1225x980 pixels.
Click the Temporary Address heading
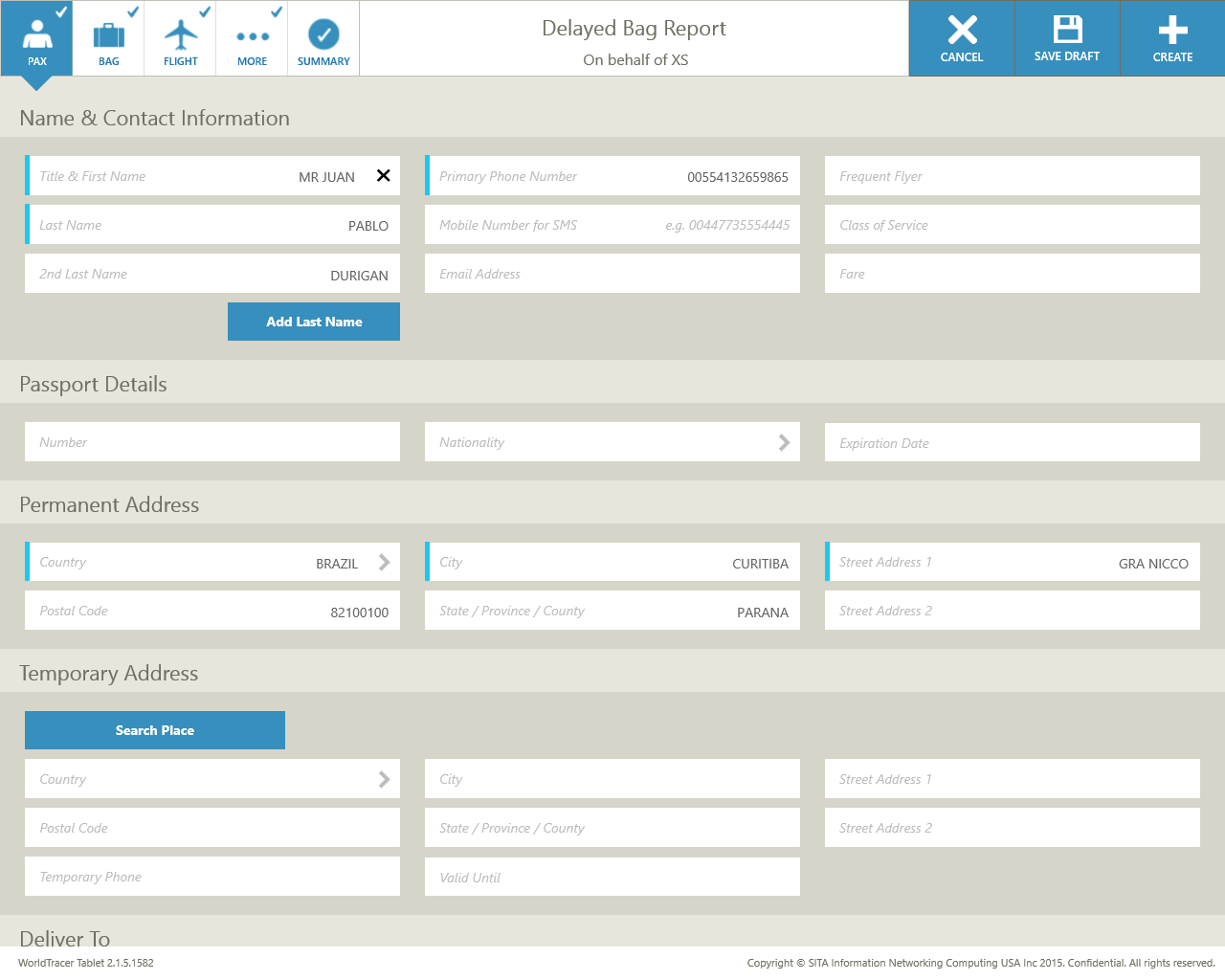tap(108, 673)
